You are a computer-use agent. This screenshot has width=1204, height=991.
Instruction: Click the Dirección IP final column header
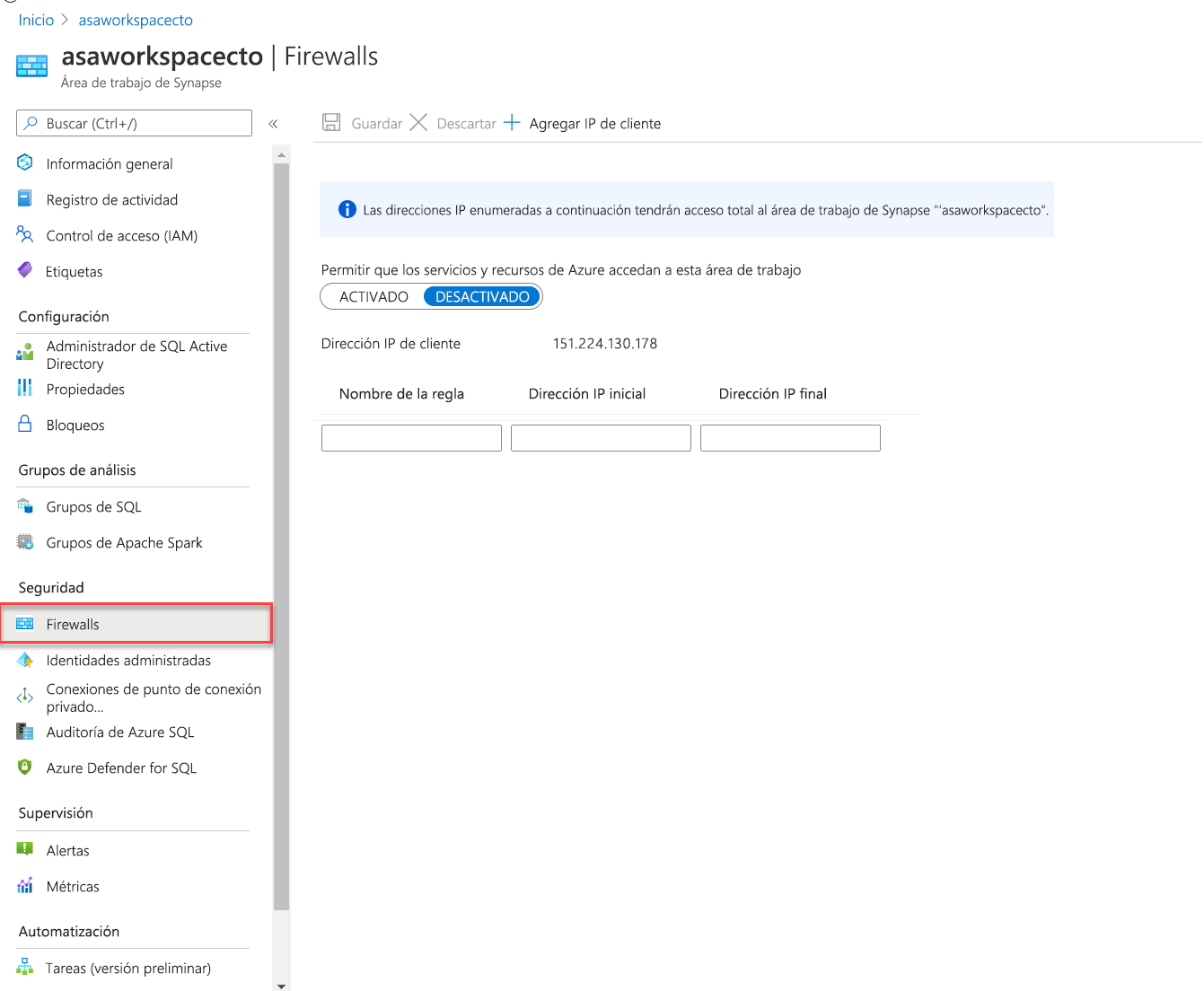tap(773, 393)
